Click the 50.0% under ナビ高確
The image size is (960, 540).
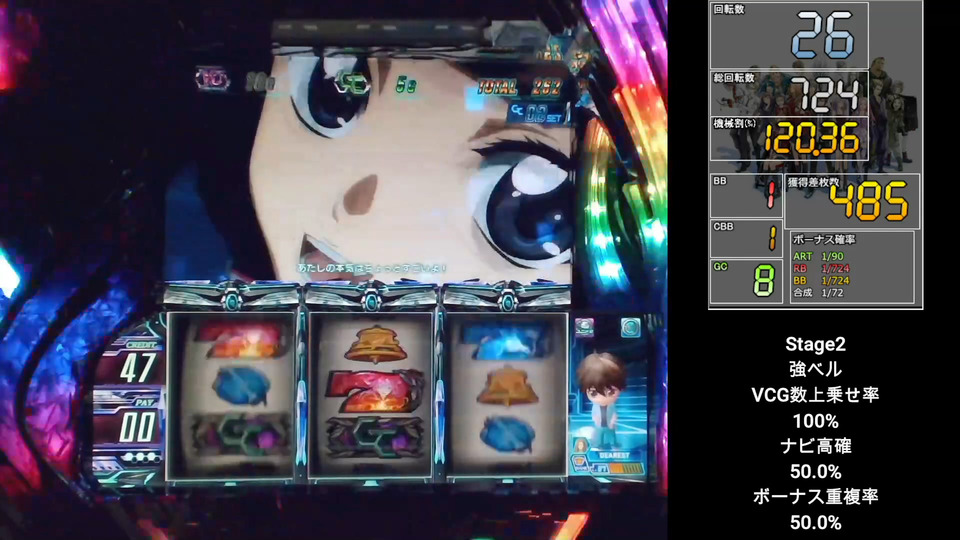(x=816, y=472)
